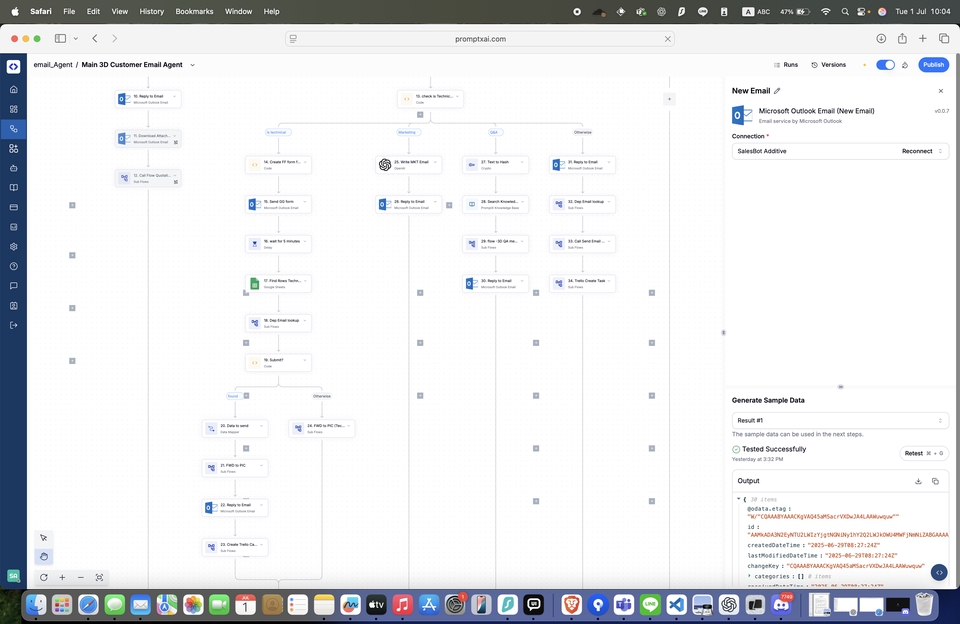Copy the Output JSON with the copy icon
Screen dimensions: 960x624
pyautogui.click(x=936, y=481)
